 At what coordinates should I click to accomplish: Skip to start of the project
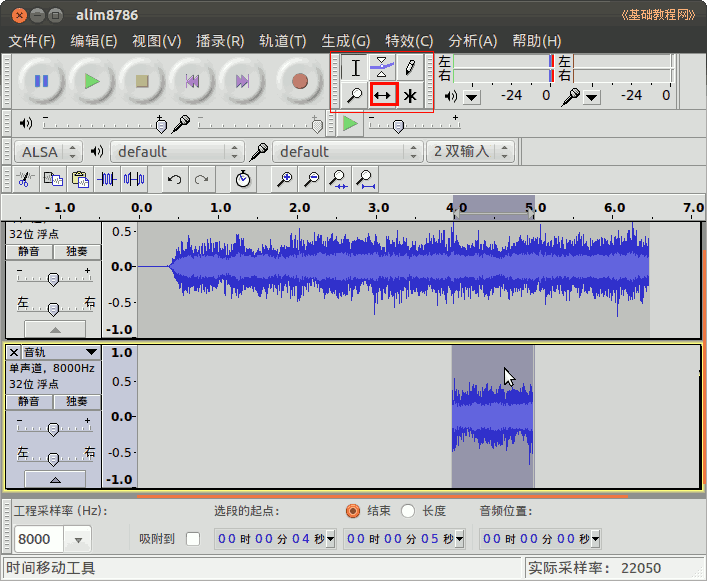pyautogui.click(x=193, y=82)
